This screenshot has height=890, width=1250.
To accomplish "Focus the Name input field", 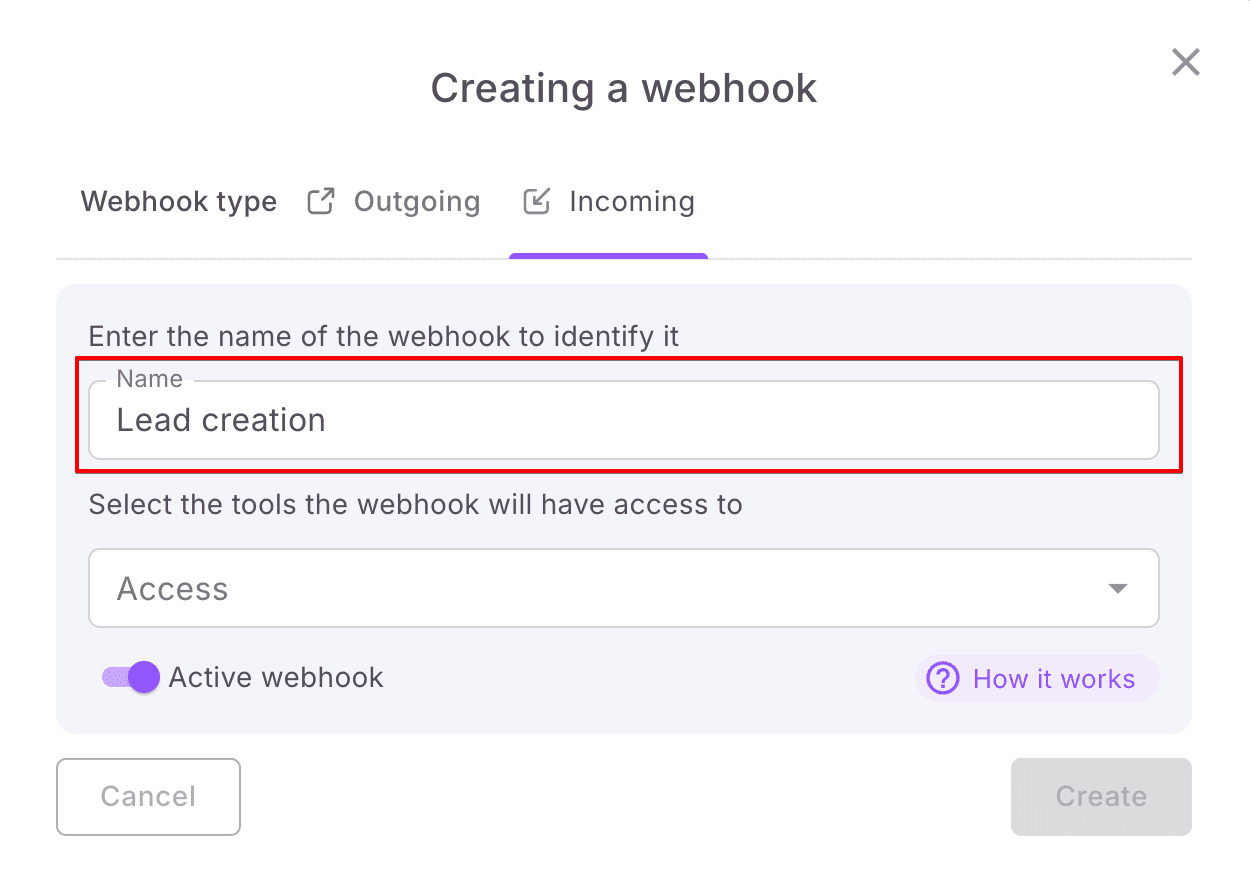I will tap(700, 420).
